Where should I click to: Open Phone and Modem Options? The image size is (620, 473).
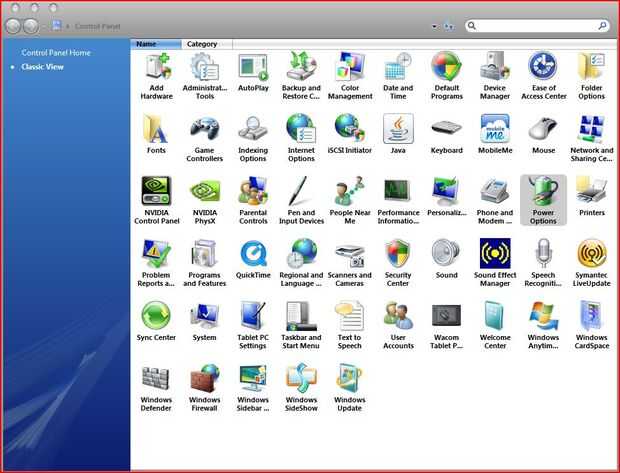point(495,201)
